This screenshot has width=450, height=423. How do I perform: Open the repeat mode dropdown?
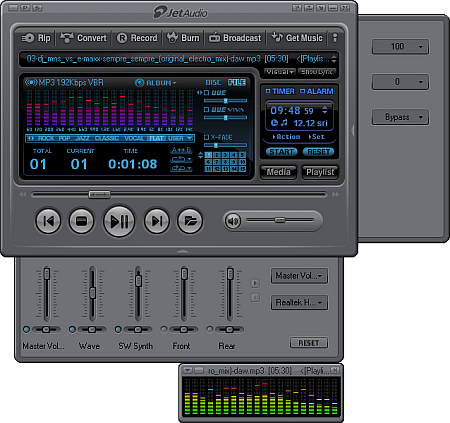(x=181, y=160)
